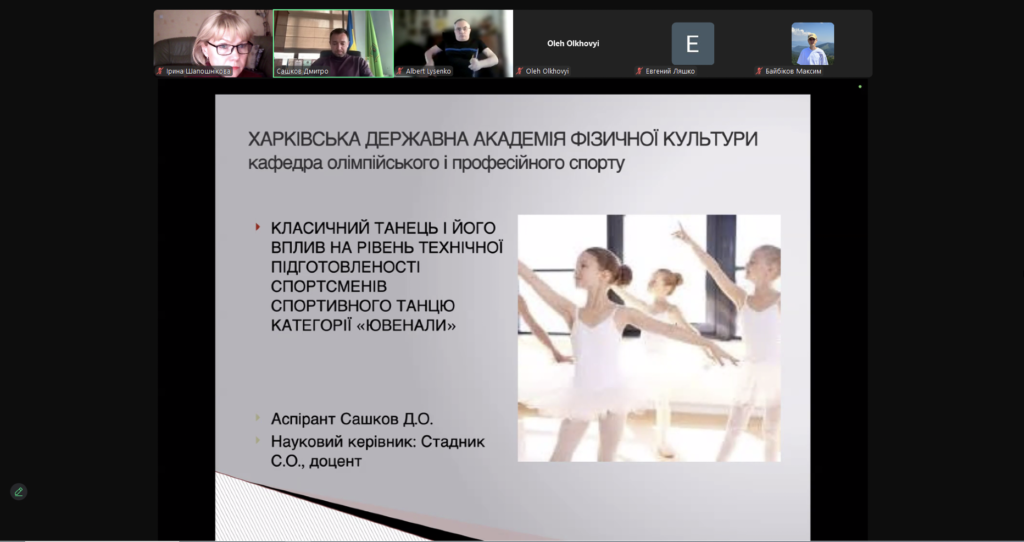1024x542 pixels.
Task: Click muted microphone icon beside Байбіков Максим
Action: pos(759,71)
